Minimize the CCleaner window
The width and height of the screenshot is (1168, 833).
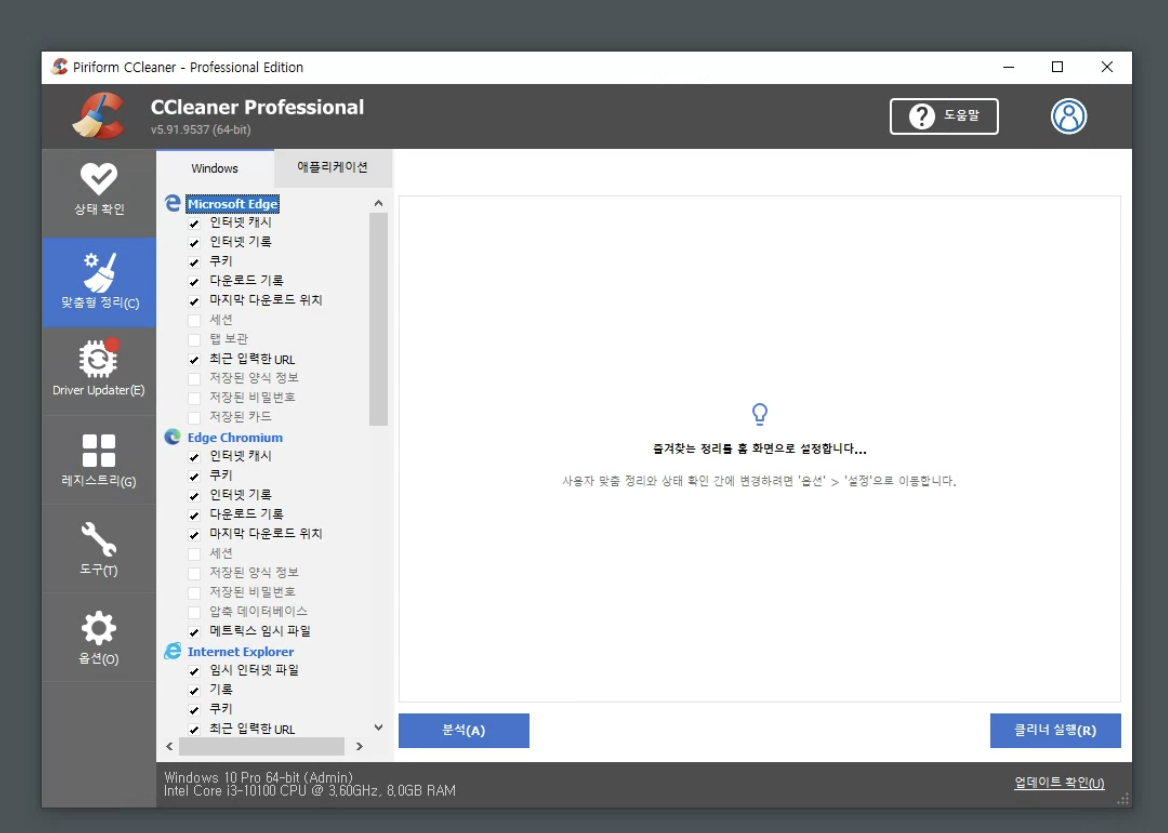click(1009, 67)
